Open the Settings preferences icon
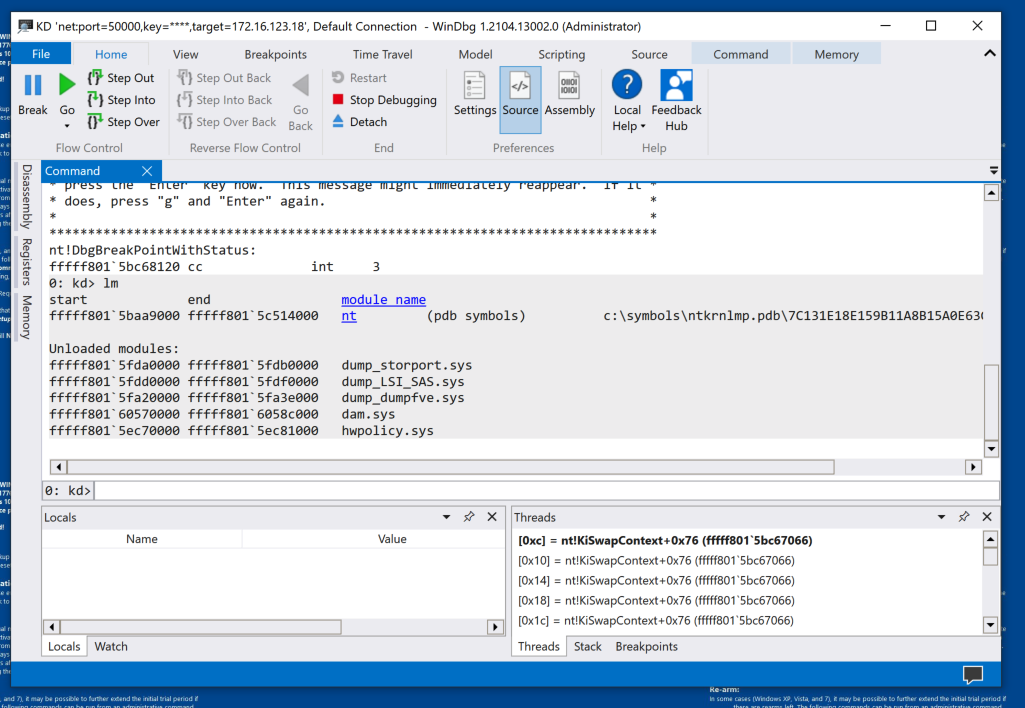The image size is (1025, 708). click(x=475, y=87)
